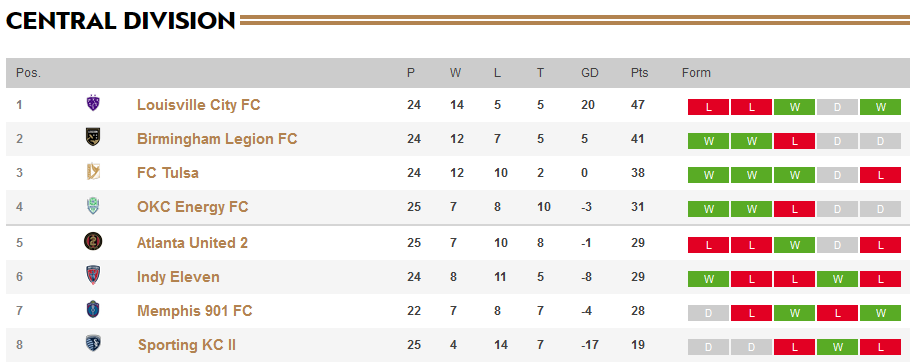This screenshot has width=910, height=364.
Task: Click the Sporting KC II team crest
Action: point(93,344)
